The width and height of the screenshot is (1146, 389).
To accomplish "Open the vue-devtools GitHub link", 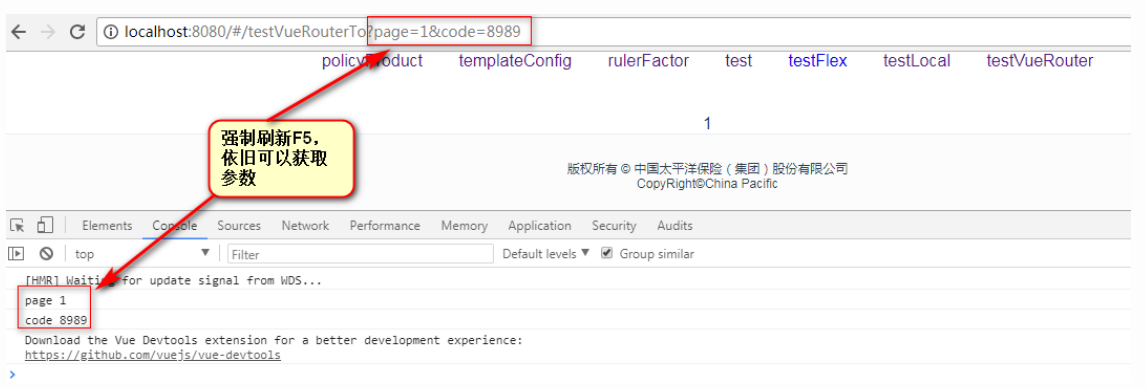I will (153, 355).
